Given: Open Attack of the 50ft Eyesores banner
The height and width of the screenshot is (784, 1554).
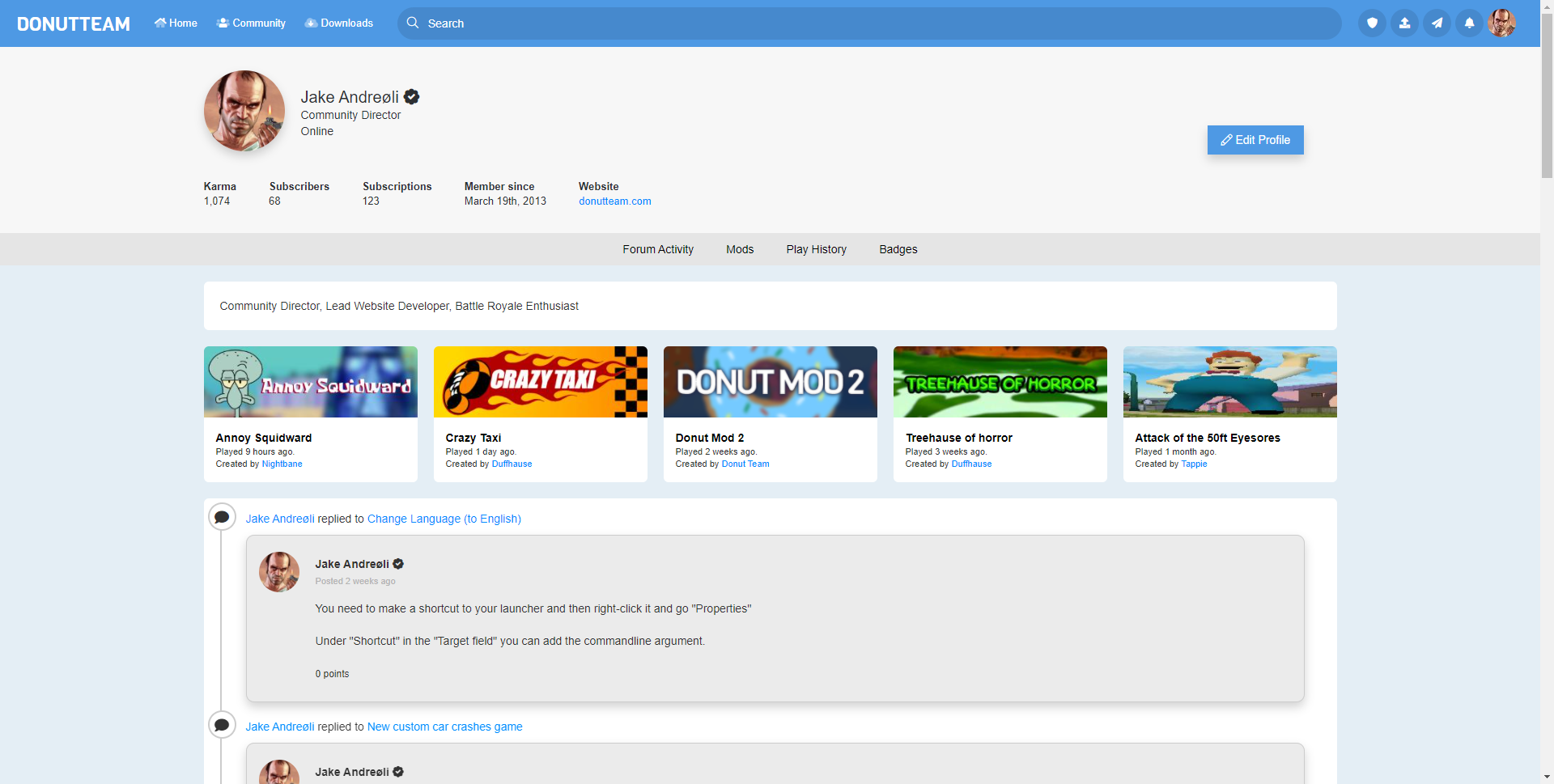Looking at the screenshot, I should [1230, 382].
